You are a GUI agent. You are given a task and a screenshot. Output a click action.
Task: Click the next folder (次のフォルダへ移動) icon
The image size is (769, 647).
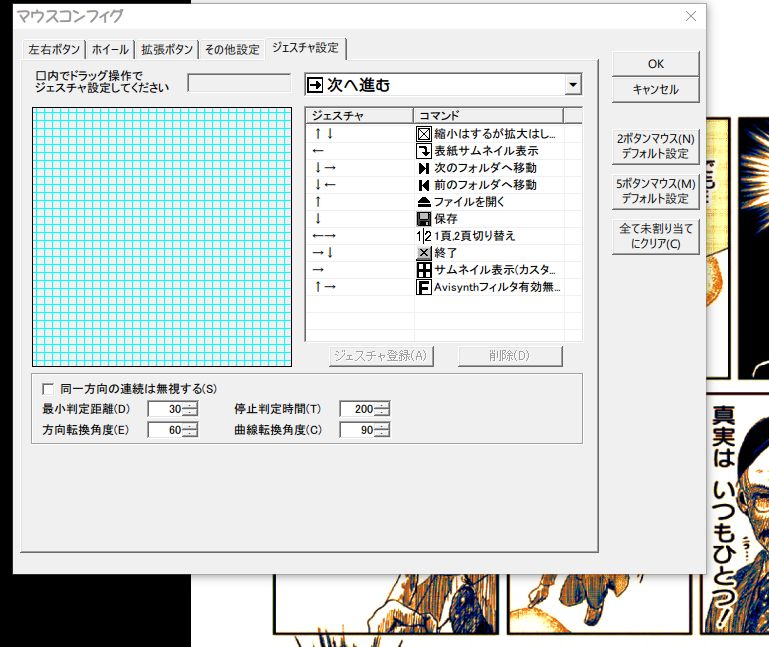pyautogui.click(x=424, y=168)
